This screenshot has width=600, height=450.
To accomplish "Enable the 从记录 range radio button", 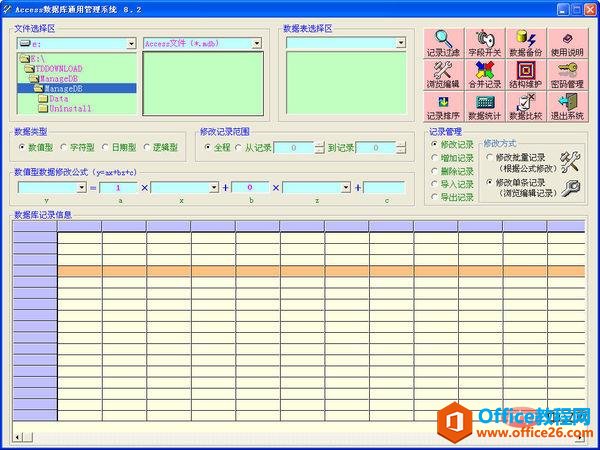I will pos(238,147).
